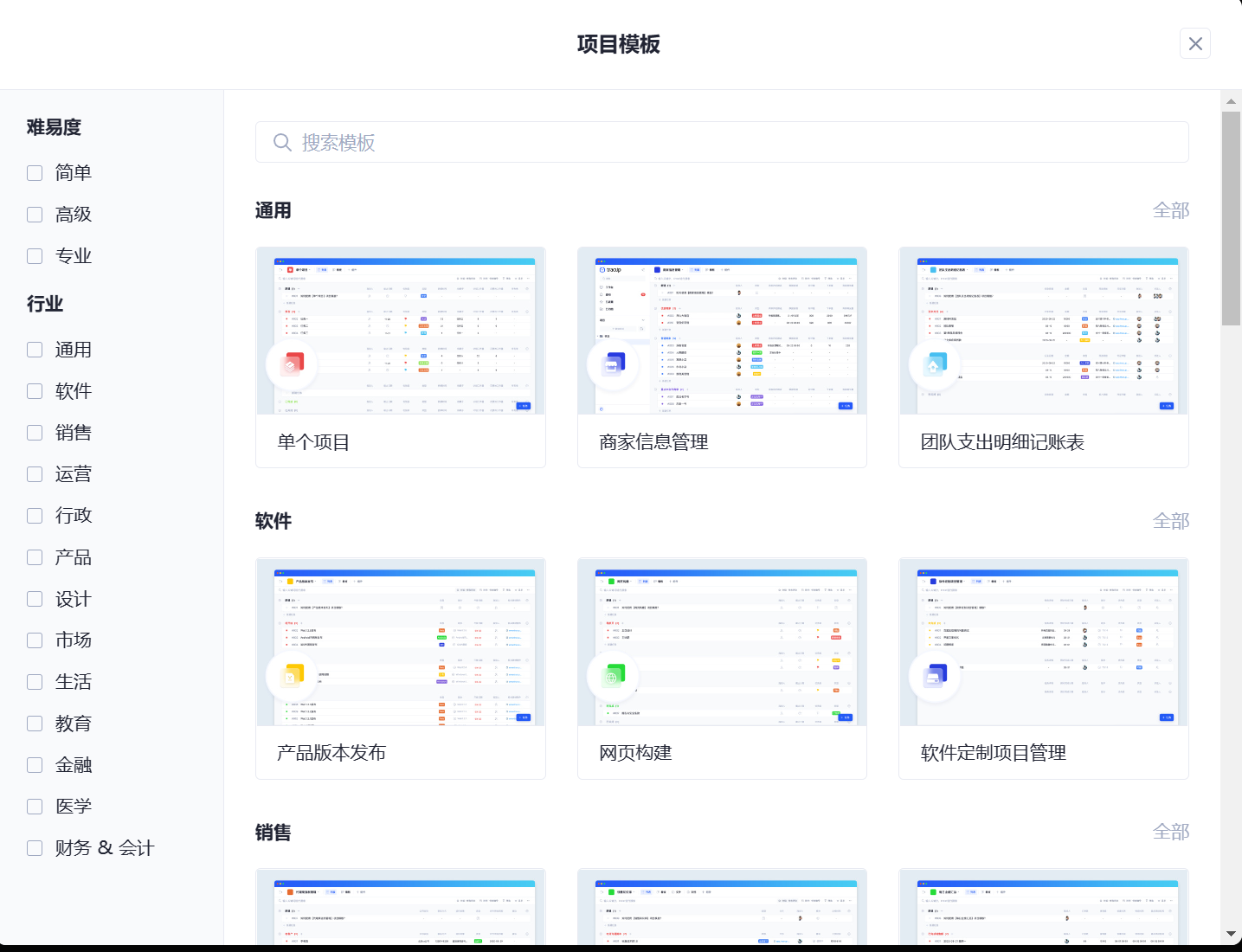Click the yellow icon on 产品版本发布 template
Image resolution: width=1242 pixels, height=952 pixels.
tap(292, 676)
